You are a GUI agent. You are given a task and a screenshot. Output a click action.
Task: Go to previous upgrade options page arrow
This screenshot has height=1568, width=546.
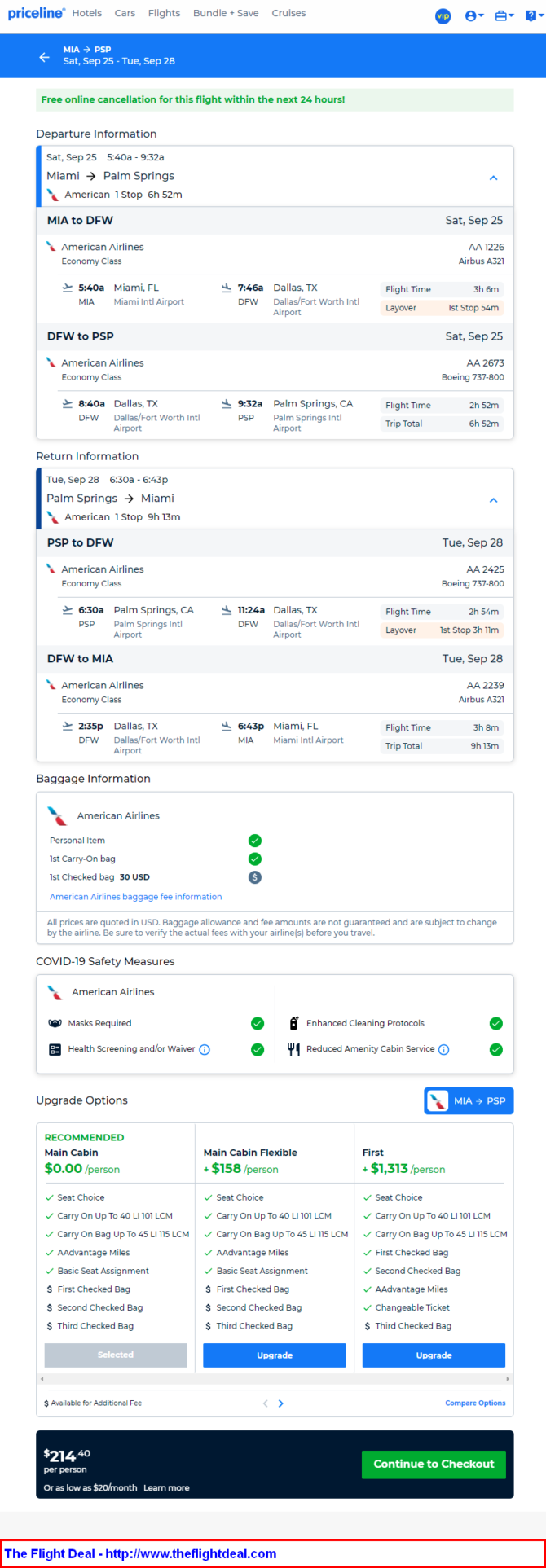tap(265, 1403)
